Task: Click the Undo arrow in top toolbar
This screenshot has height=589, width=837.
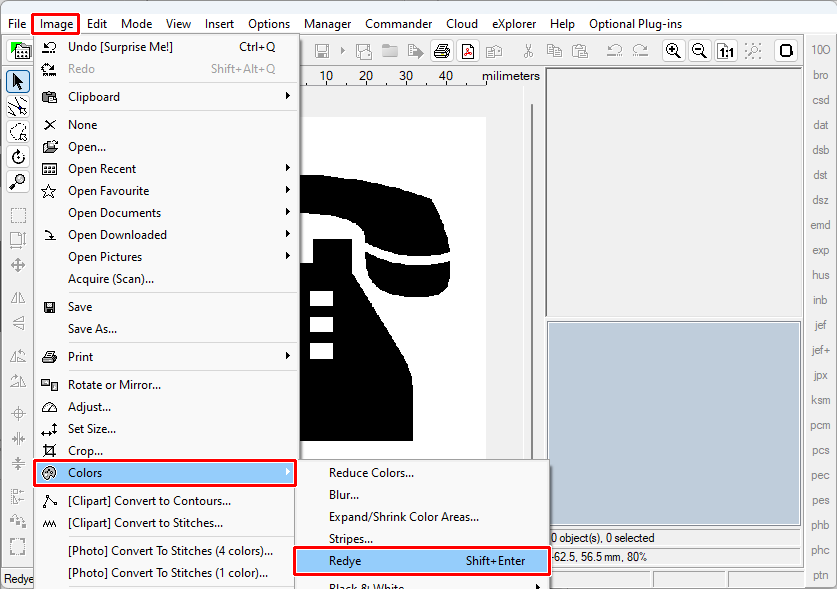Action: click(614, 51)
